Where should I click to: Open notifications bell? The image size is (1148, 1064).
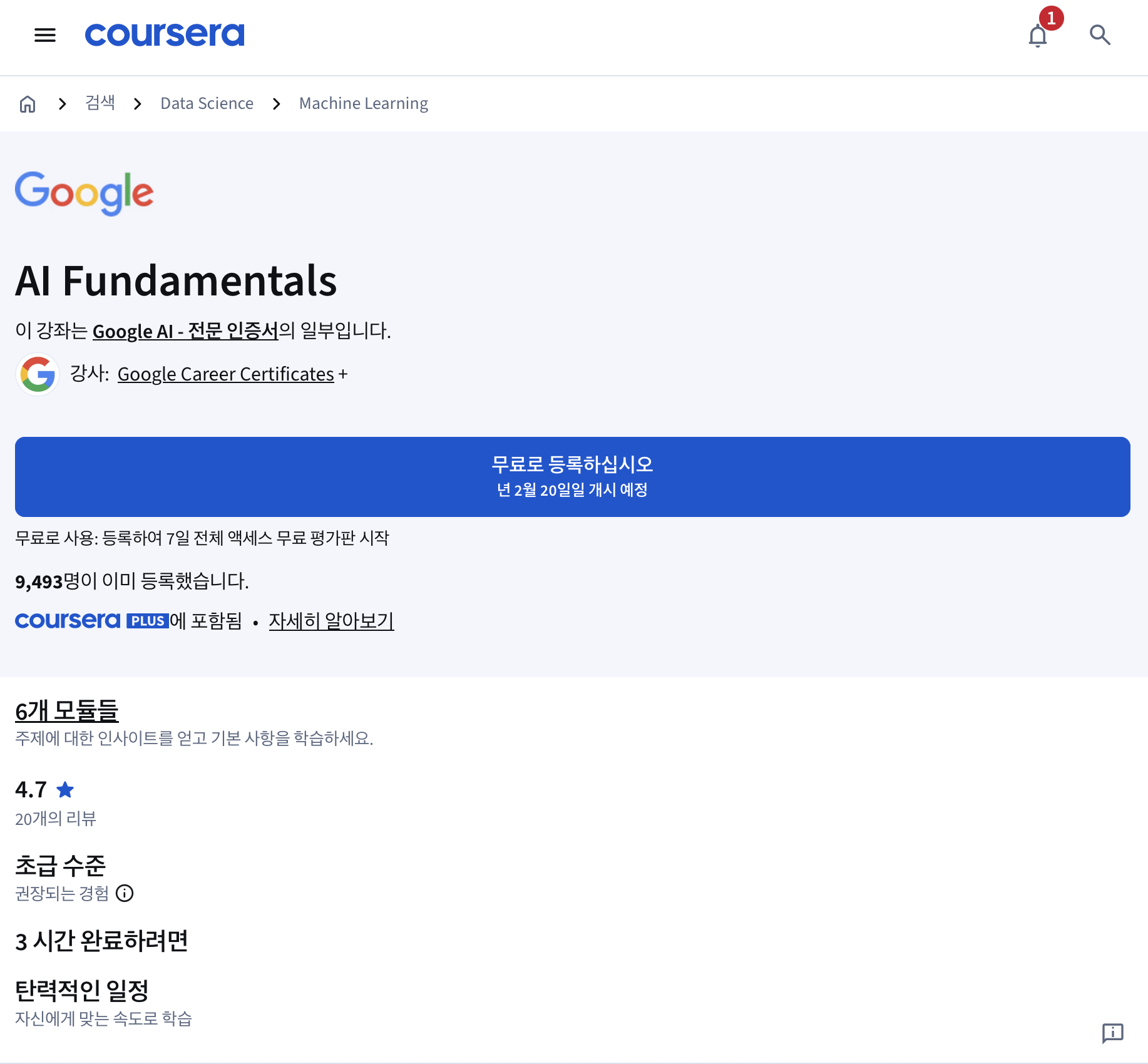click(x=1038, y=36)
